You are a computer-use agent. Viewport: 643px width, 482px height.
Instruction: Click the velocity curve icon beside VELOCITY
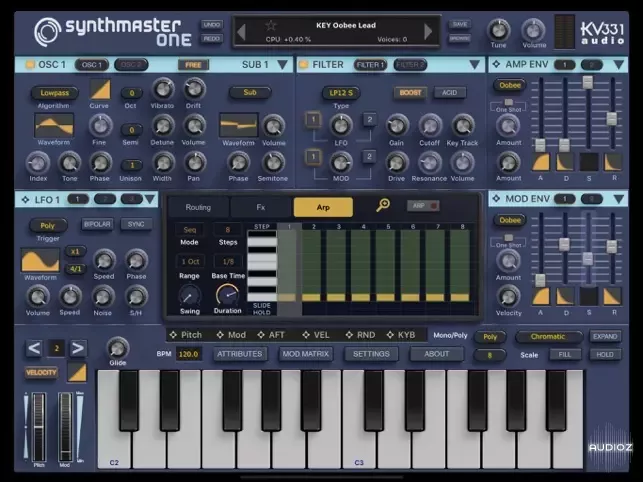(77, 373)
